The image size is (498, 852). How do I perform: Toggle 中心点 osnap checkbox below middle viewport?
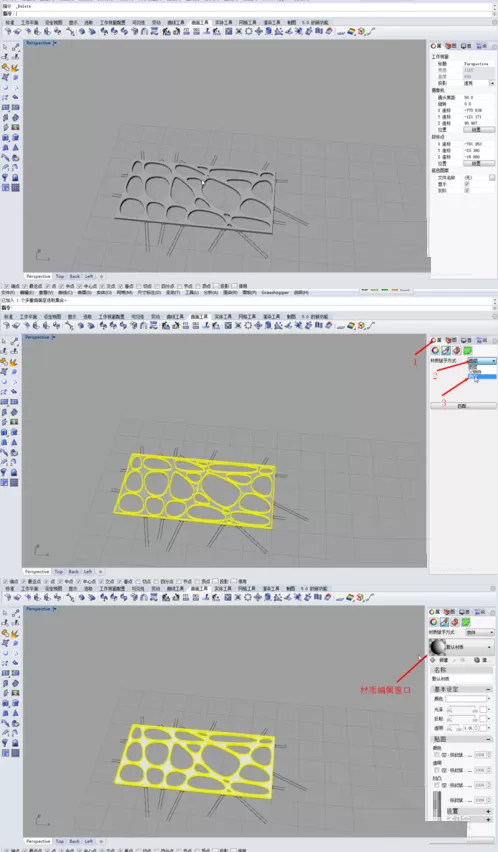point(79,581)
